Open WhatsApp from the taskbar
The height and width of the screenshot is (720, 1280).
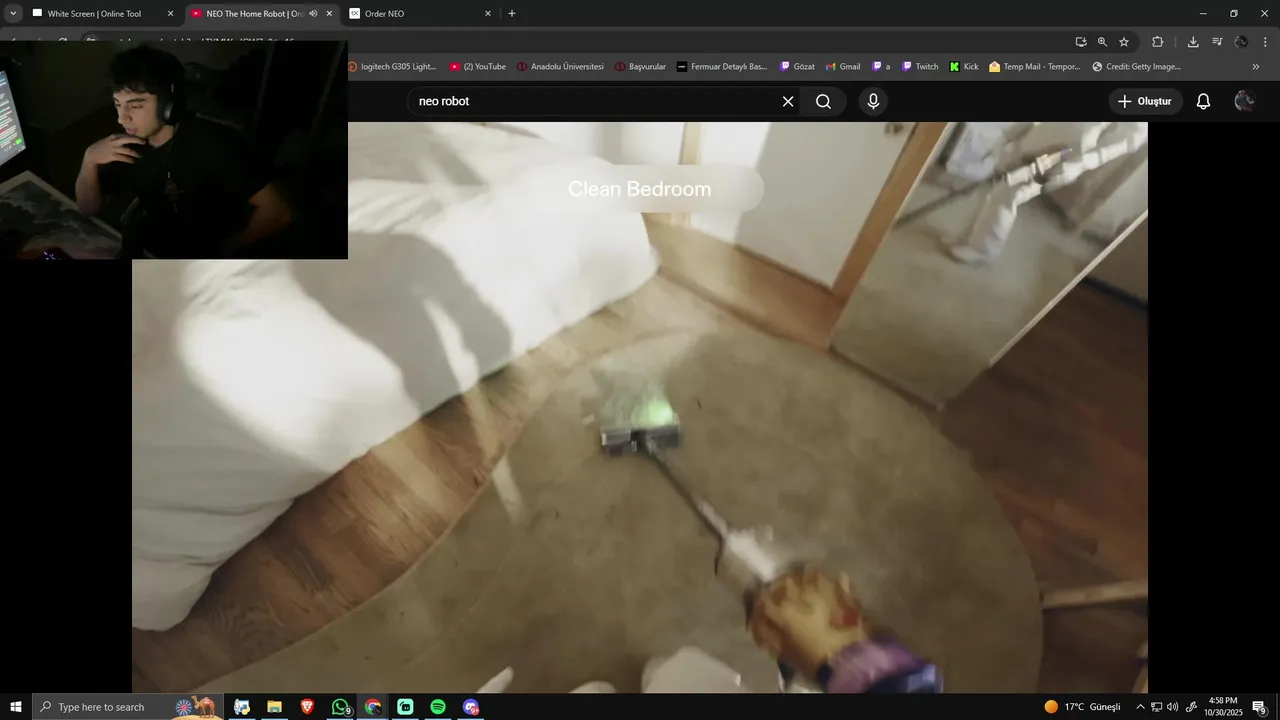pos(340,707)
